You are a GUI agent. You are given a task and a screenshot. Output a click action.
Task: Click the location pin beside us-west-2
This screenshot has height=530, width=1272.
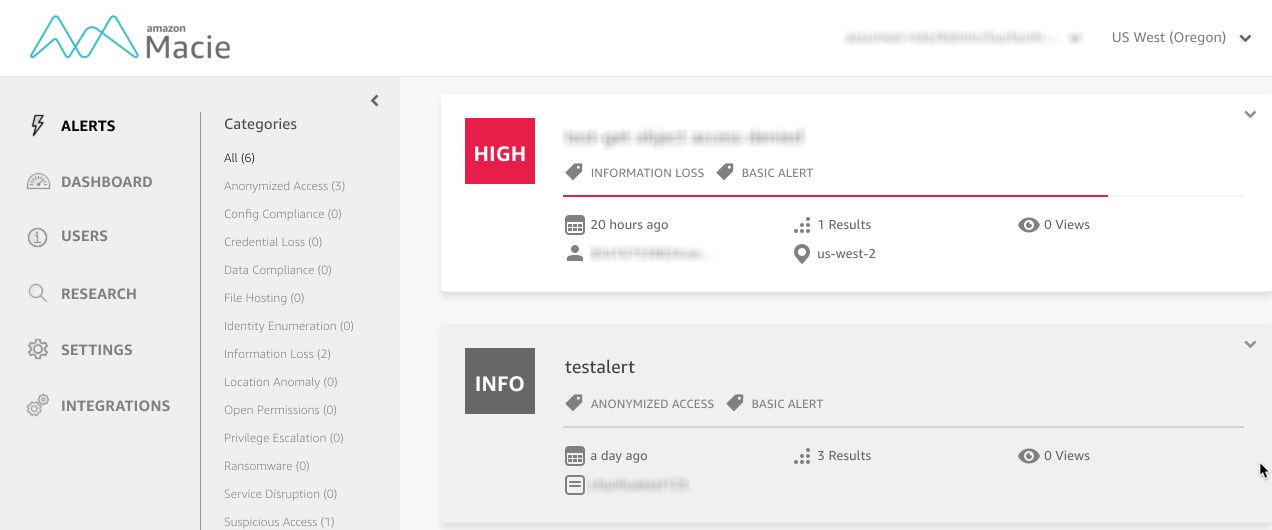tap(801, 254)
